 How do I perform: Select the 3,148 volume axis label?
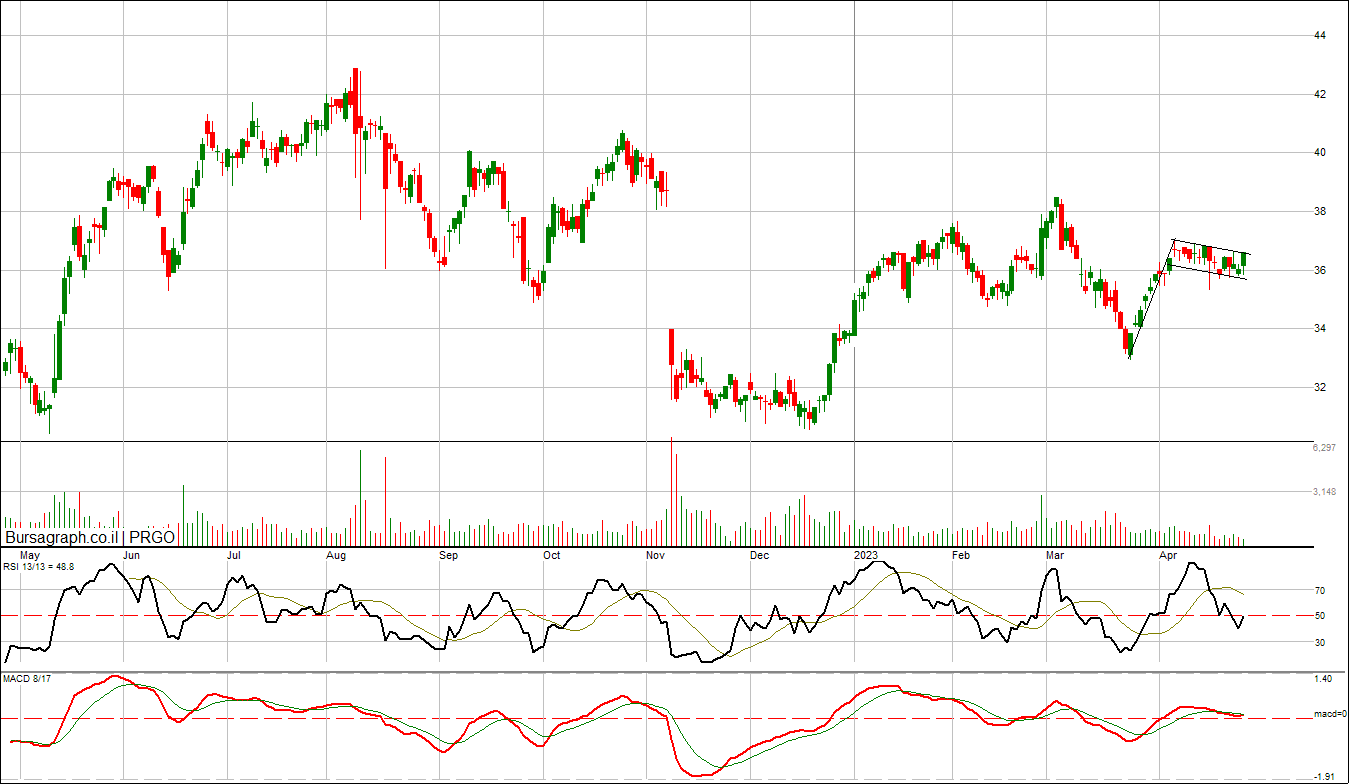click(1324, 491)
